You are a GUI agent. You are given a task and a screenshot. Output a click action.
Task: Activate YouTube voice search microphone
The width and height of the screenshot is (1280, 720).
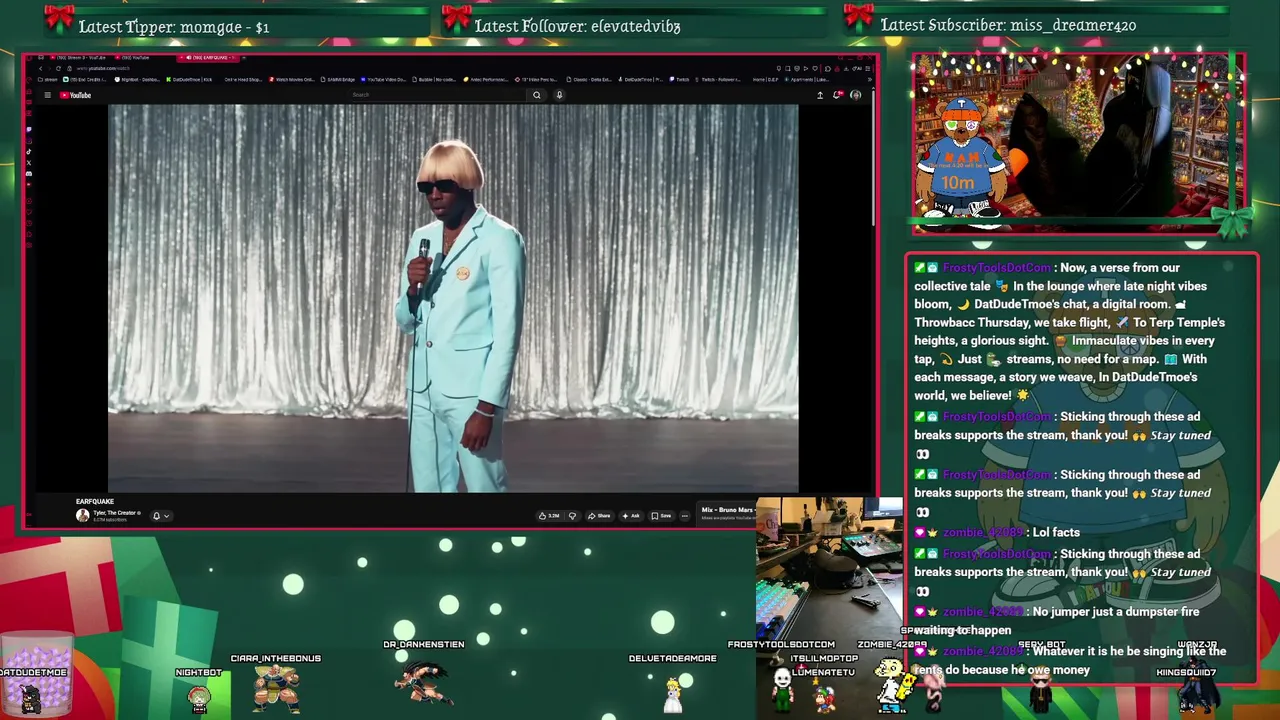[559, 95]
